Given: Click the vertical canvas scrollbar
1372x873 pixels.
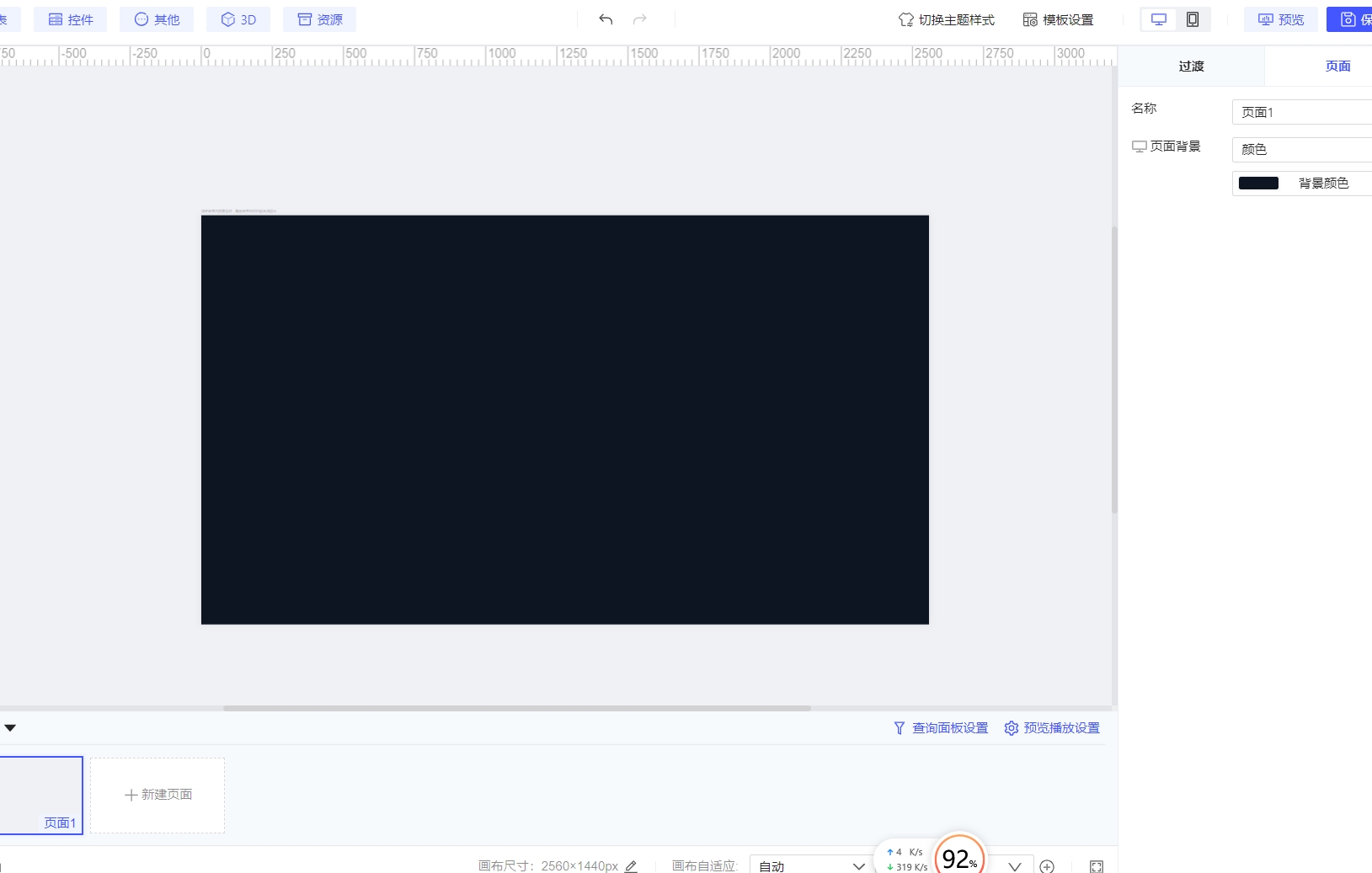Looking at the screenshot, I should coord(1114,370).
